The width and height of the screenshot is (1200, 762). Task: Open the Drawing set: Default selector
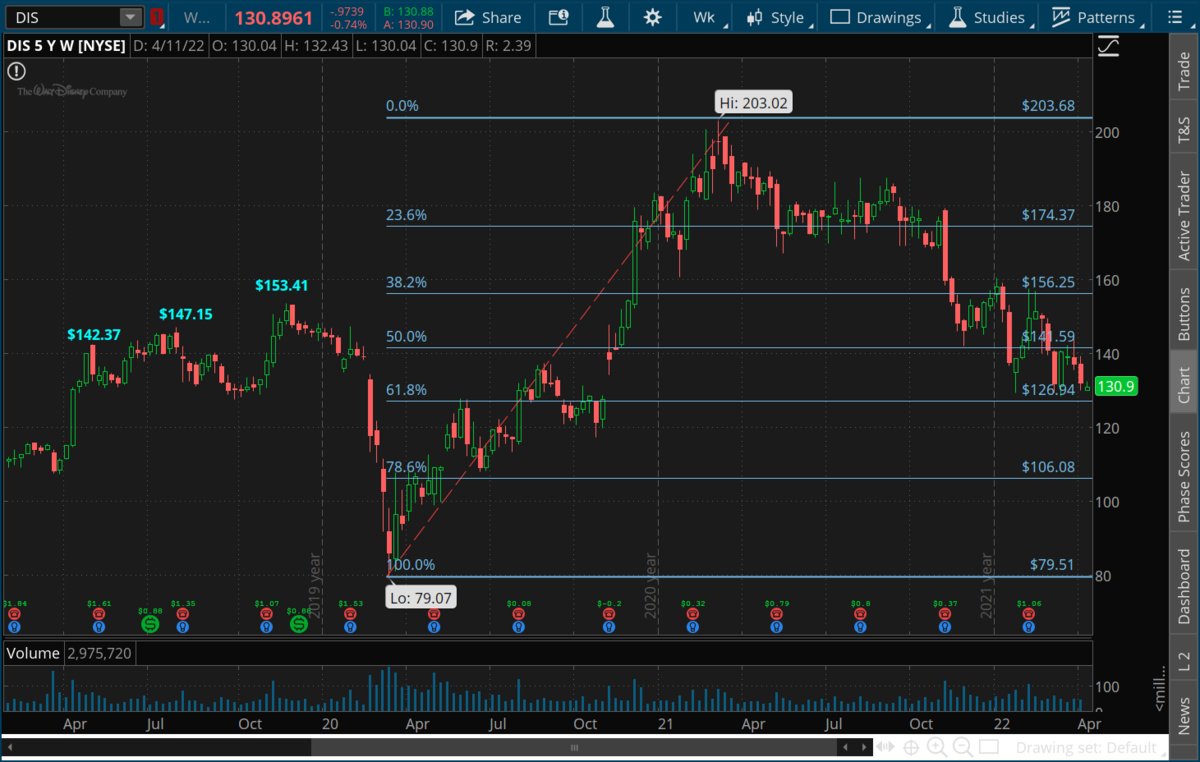point(1090,747)
